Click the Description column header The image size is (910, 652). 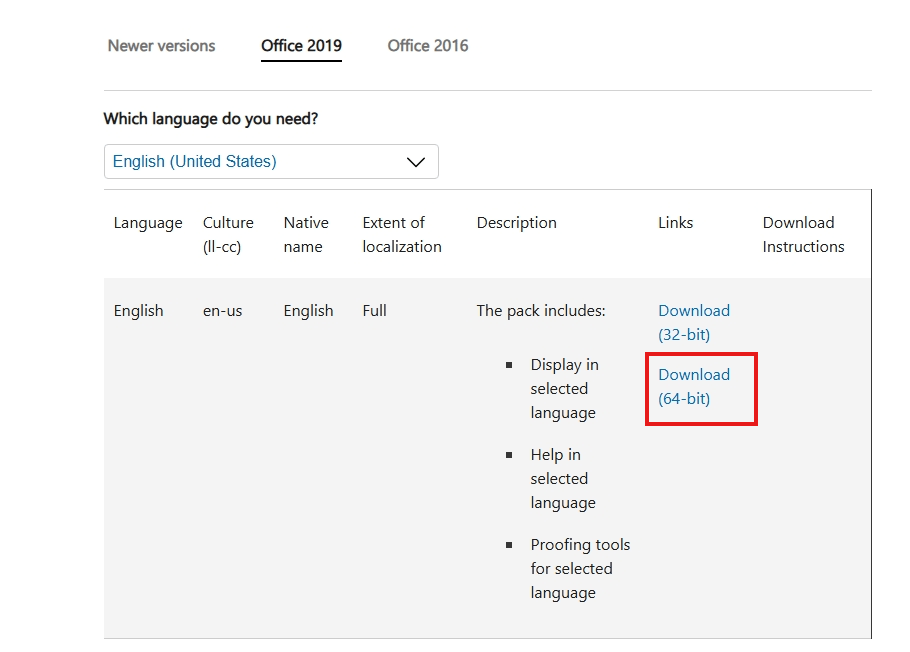(517, 223)
